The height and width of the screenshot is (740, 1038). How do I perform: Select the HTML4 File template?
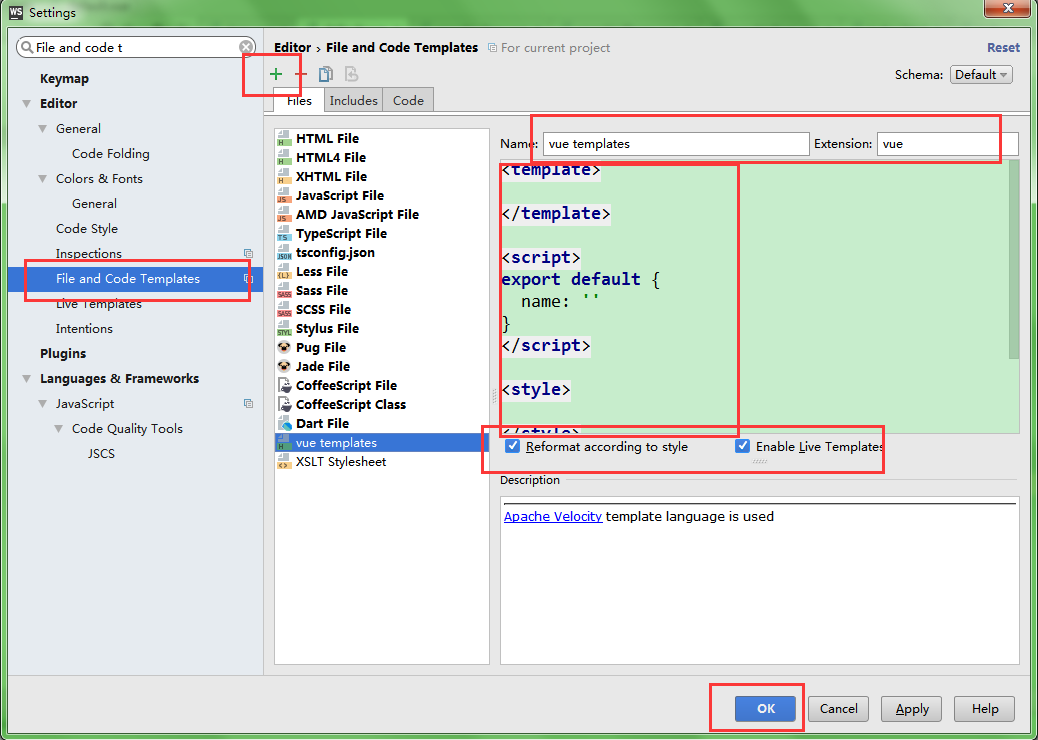pos(382,158)
